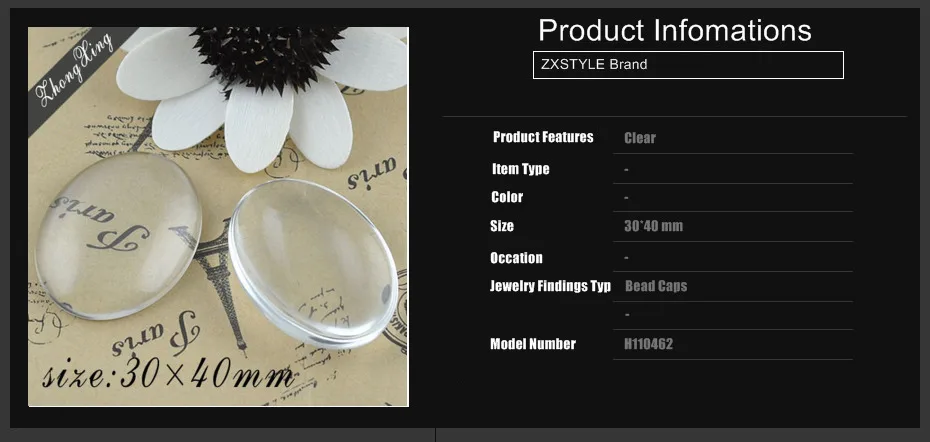Click the Color label

point(507,197)
